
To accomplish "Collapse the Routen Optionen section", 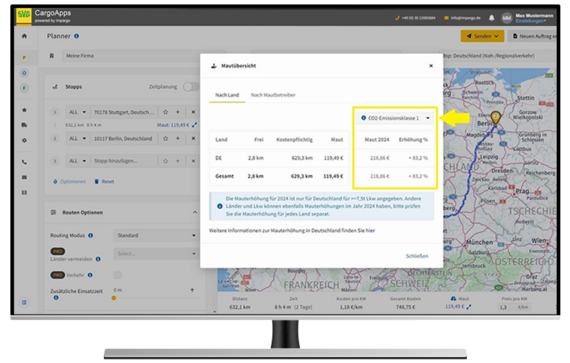I will 195,212.
